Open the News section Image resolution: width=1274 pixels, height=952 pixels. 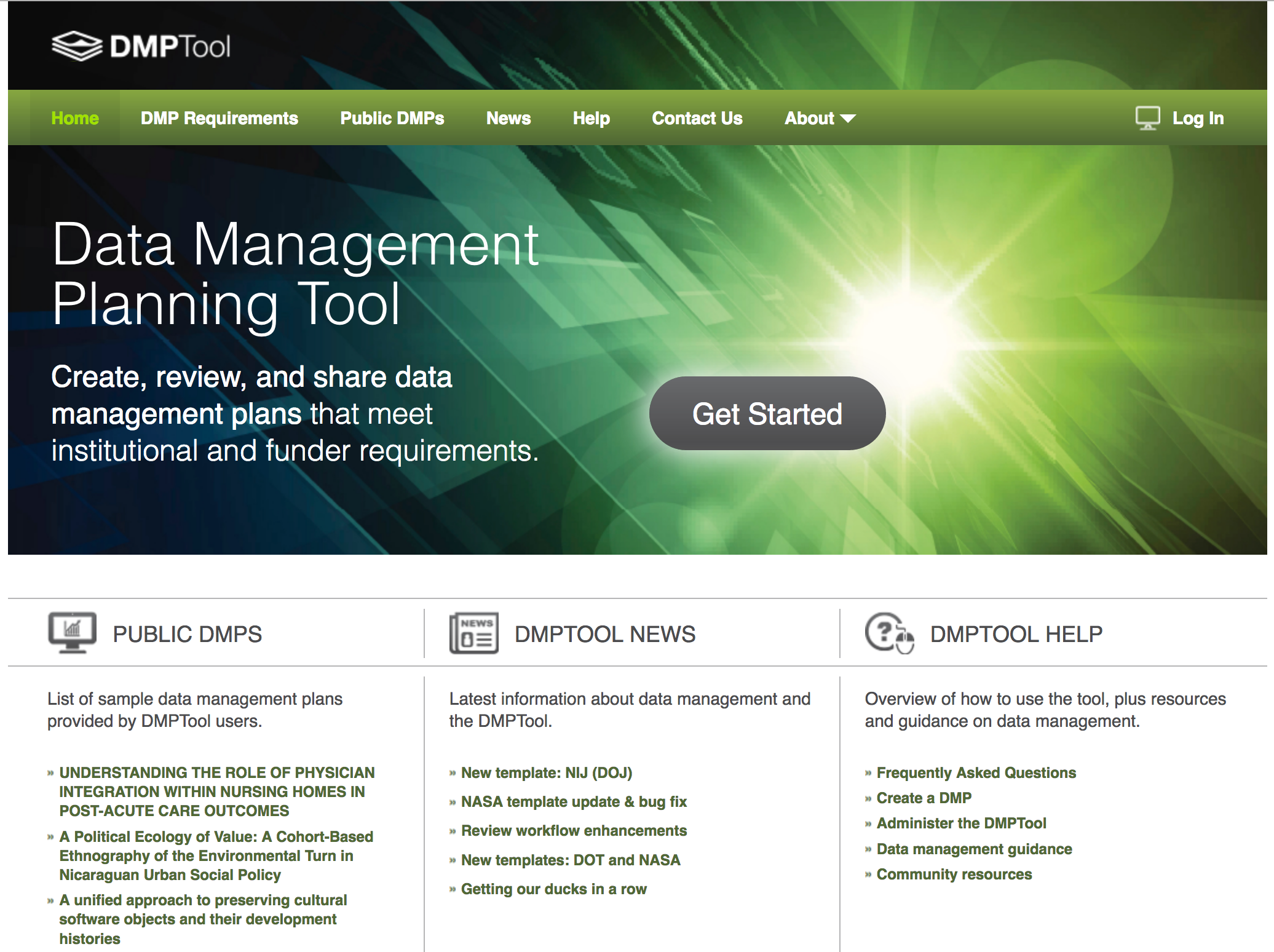[x=508, y=118]
